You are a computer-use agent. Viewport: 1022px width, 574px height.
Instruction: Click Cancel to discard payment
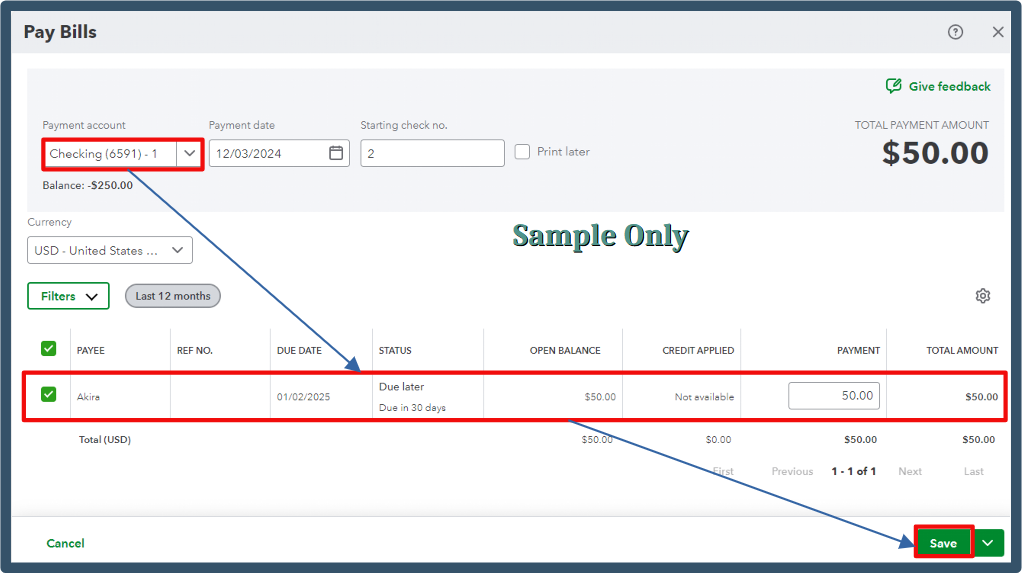[65, 543]
